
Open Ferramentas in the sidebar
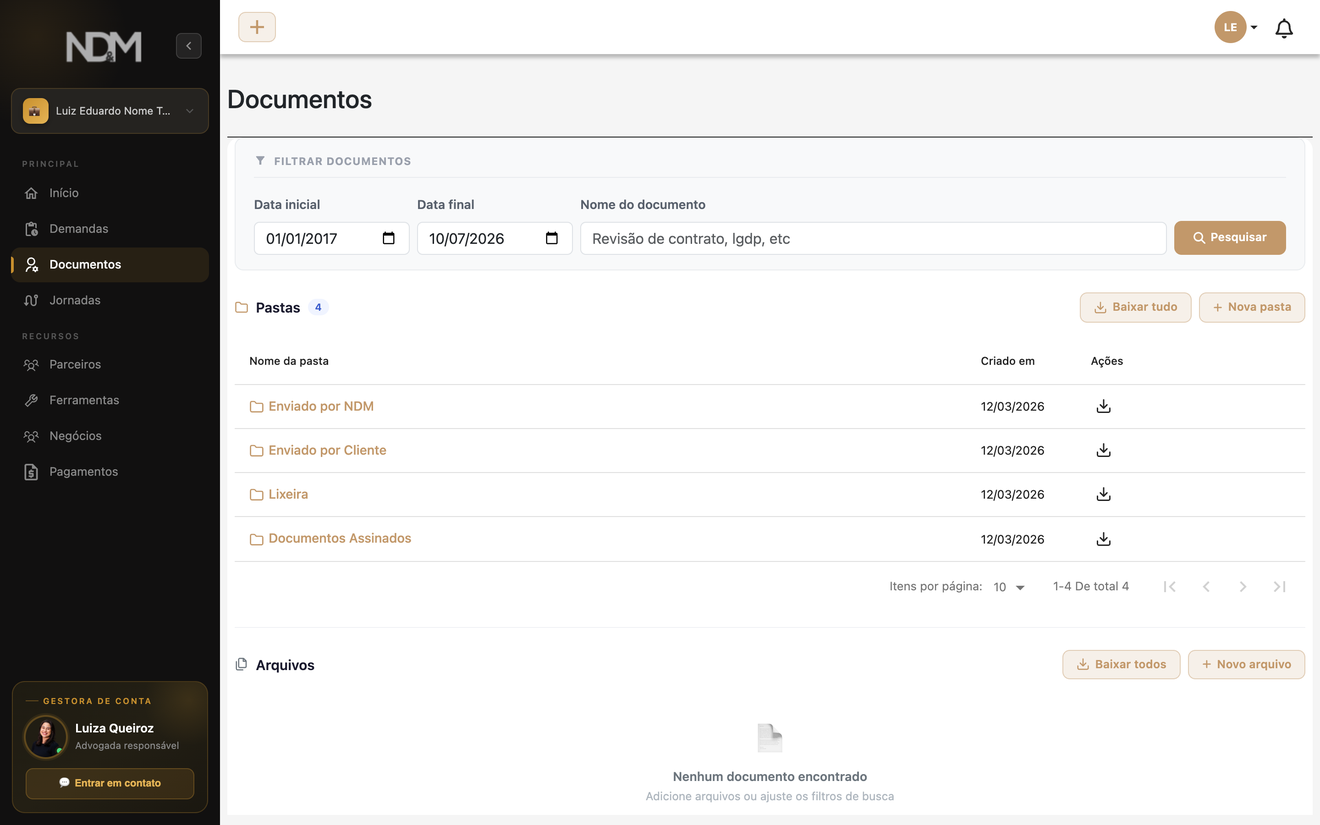(110, 400)
